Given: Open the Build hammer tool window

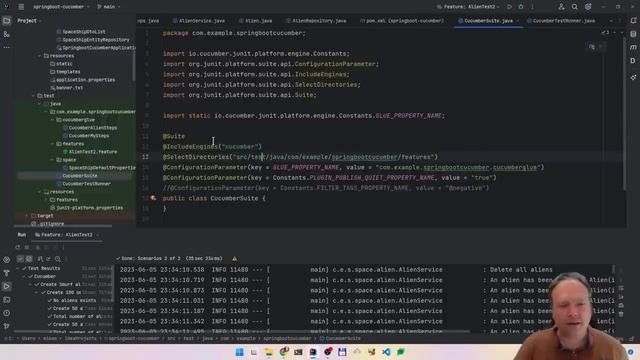Looking at the screenshot, I should [7, 273].
